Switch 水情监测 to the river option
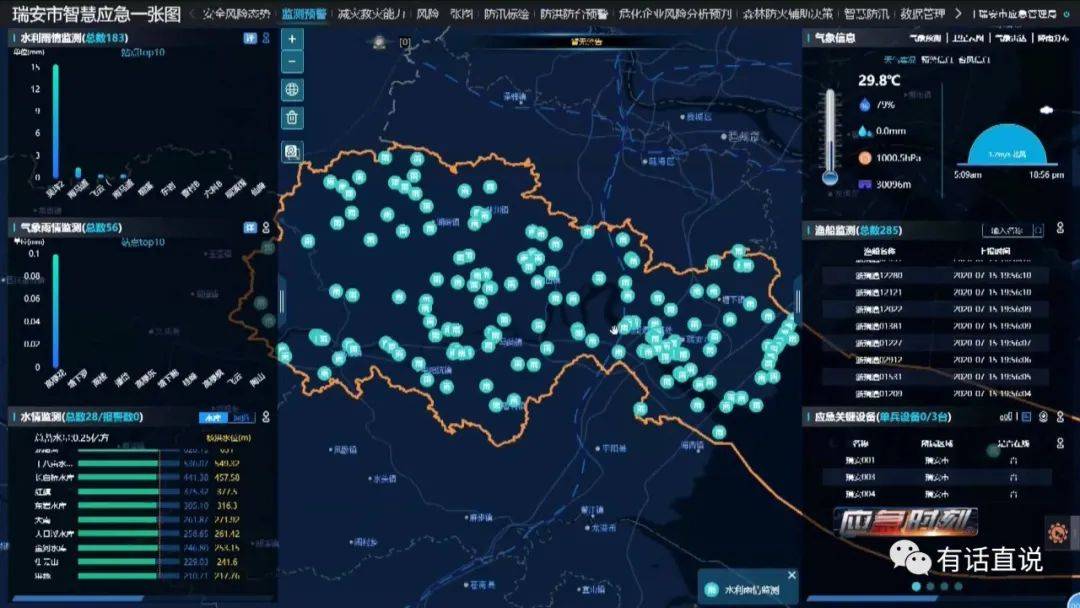The height and width of the screenshot is (608, 1080). 241,417
